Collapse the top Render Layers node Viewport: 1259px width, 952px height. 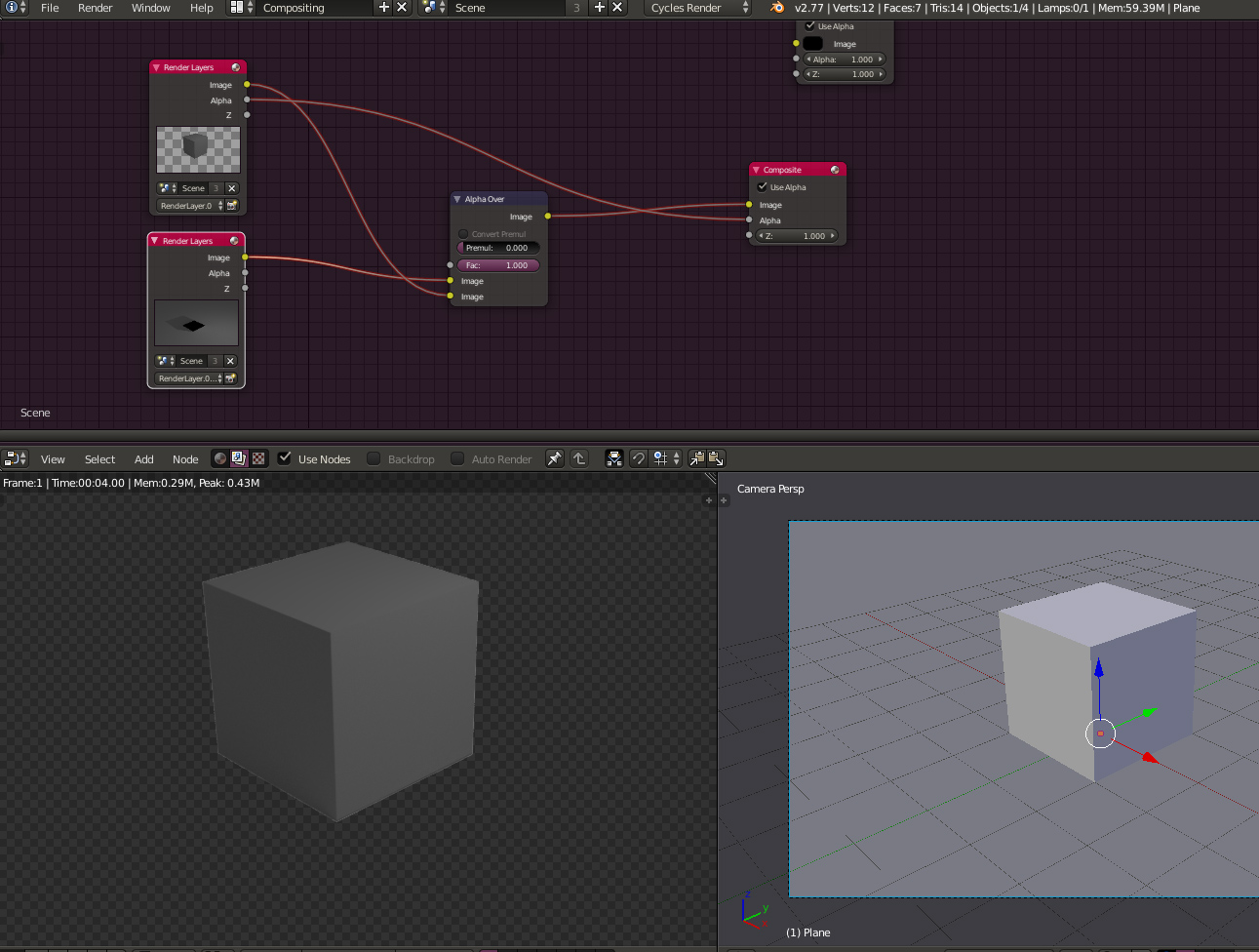point(156,67)
